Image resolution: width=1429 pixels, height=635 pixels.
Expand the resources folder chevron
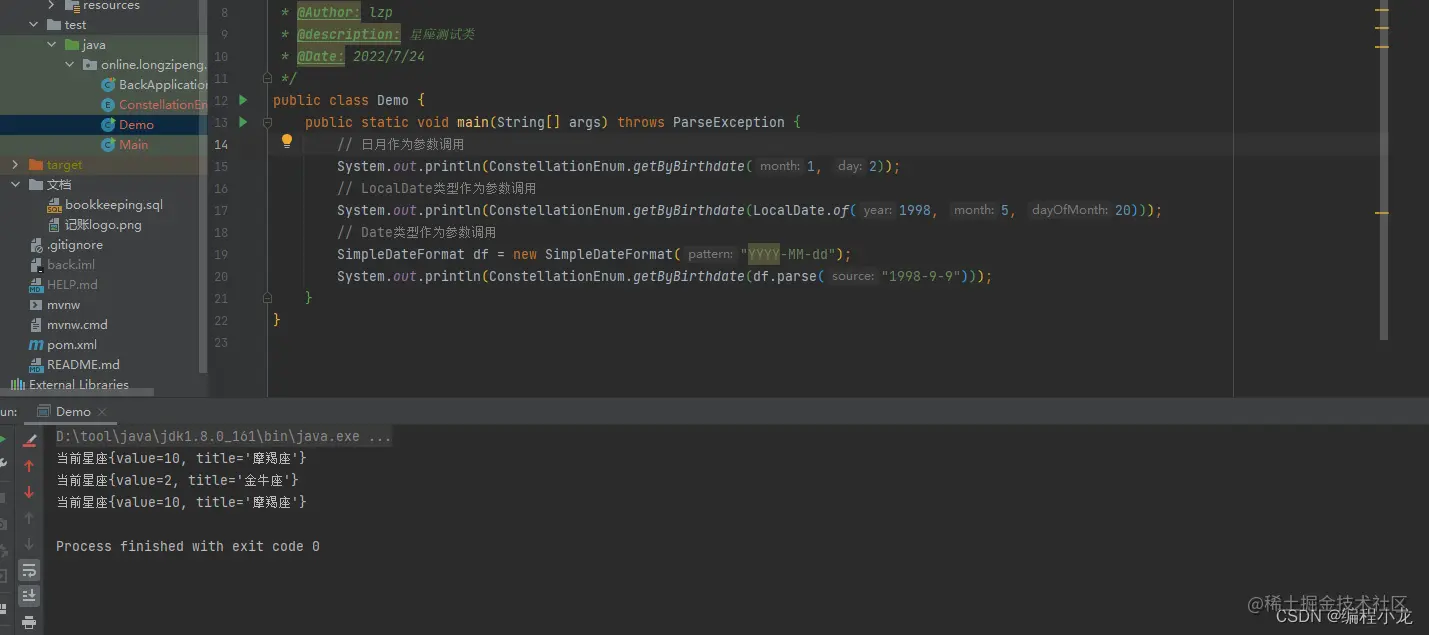point(52,5)
